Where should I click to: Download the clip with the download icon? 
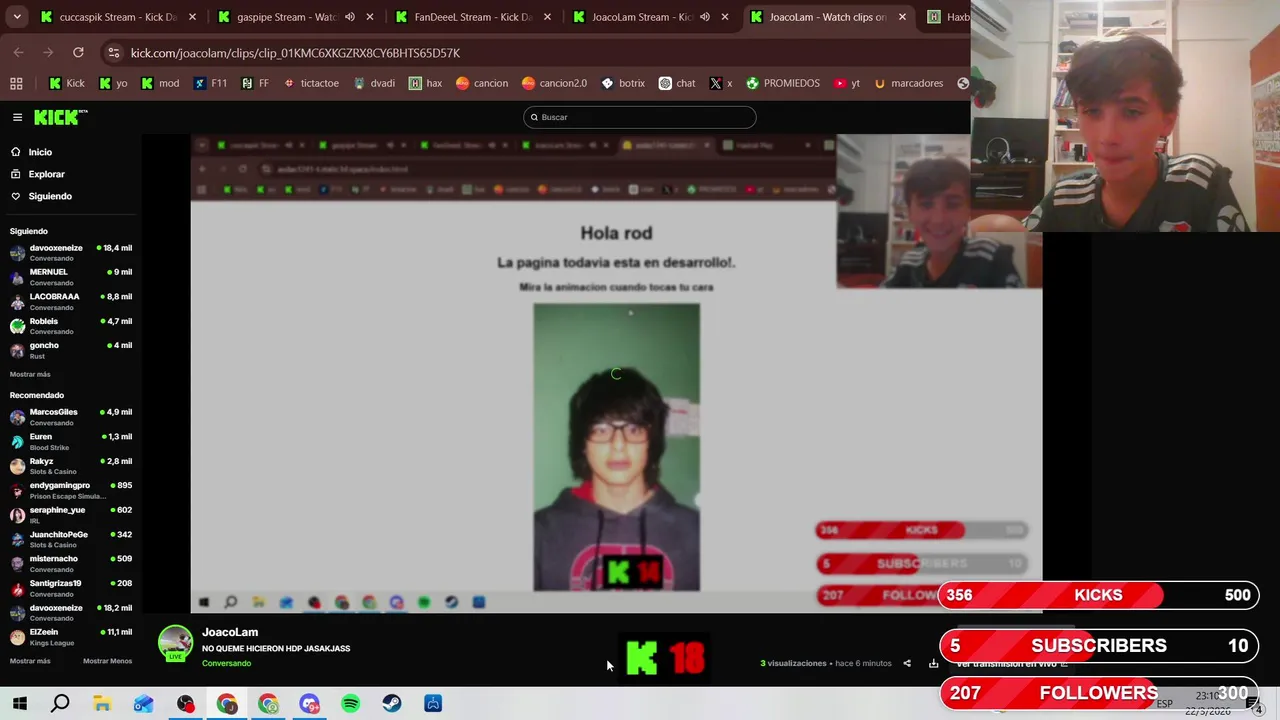coord(933,663)
